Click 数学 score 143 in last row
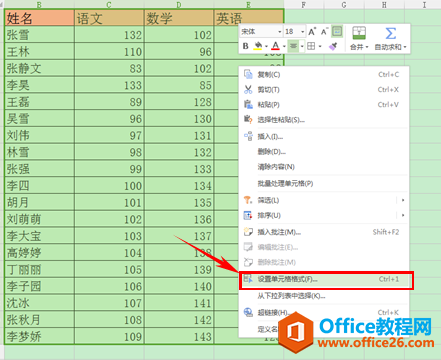This screenshot has height=360, width=441. point(179,336)
